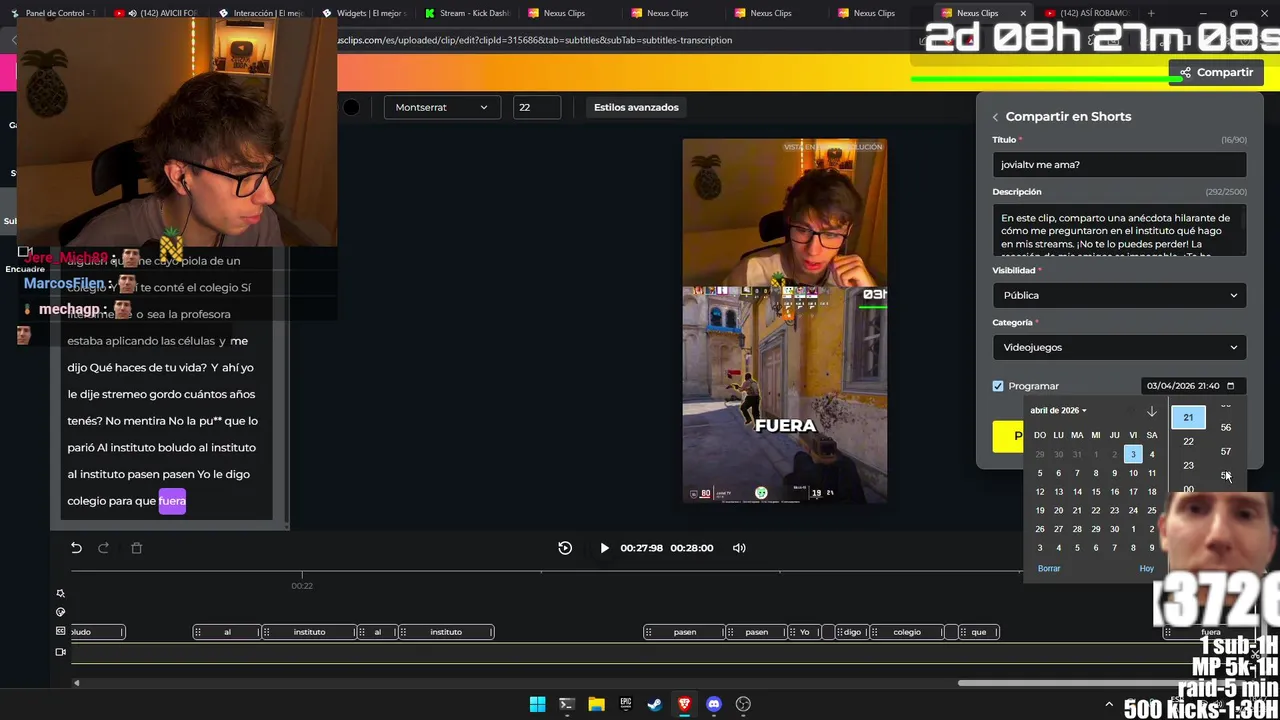Mute the clip audio with the speaker icon
1280x720 pixels.
[739, 548]
